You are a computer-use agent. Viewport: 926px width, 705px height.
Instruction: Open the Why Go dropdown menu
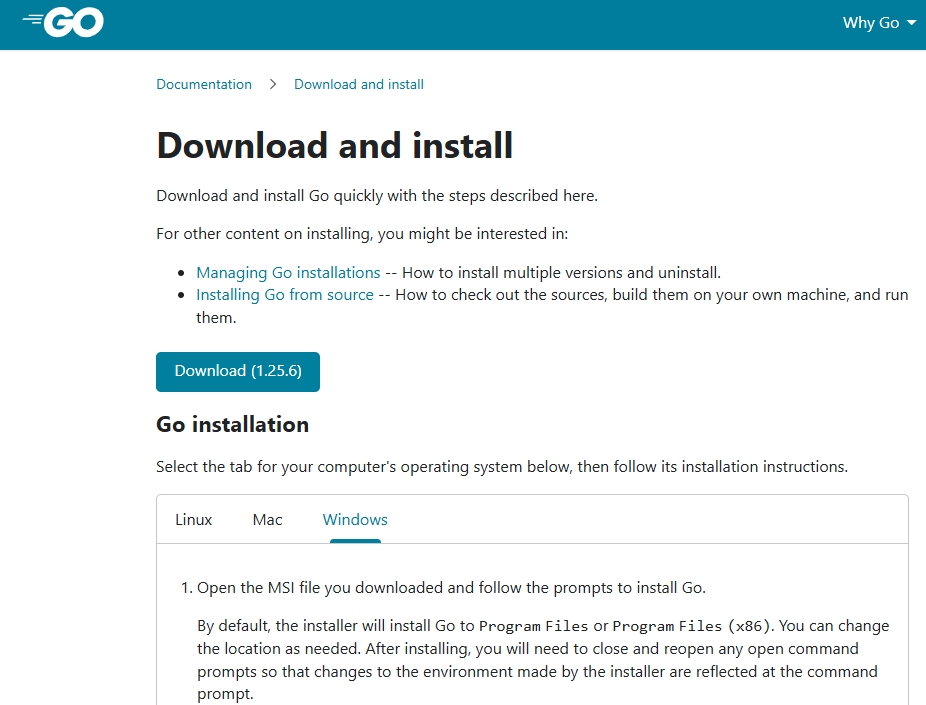tap(871, 22)
